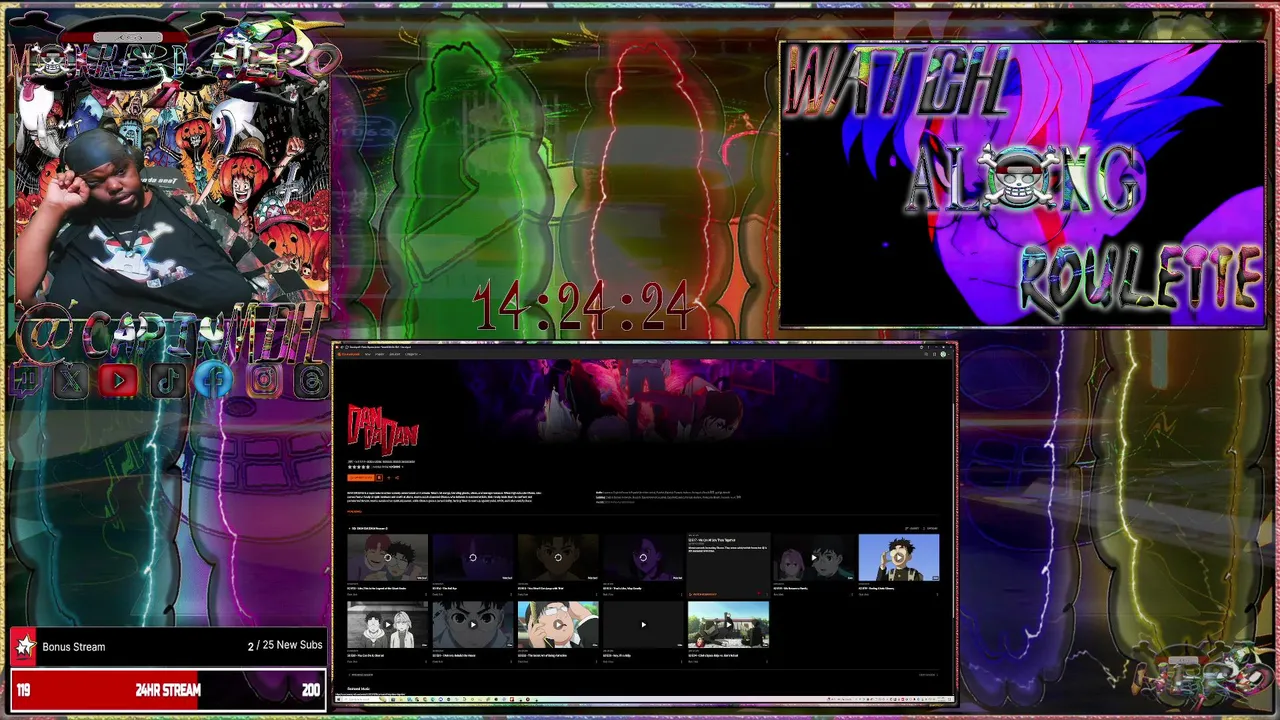Open the episode 15 thumbnail
The height and width of the screenshot is (720, 1280).
tap(558, 557)
